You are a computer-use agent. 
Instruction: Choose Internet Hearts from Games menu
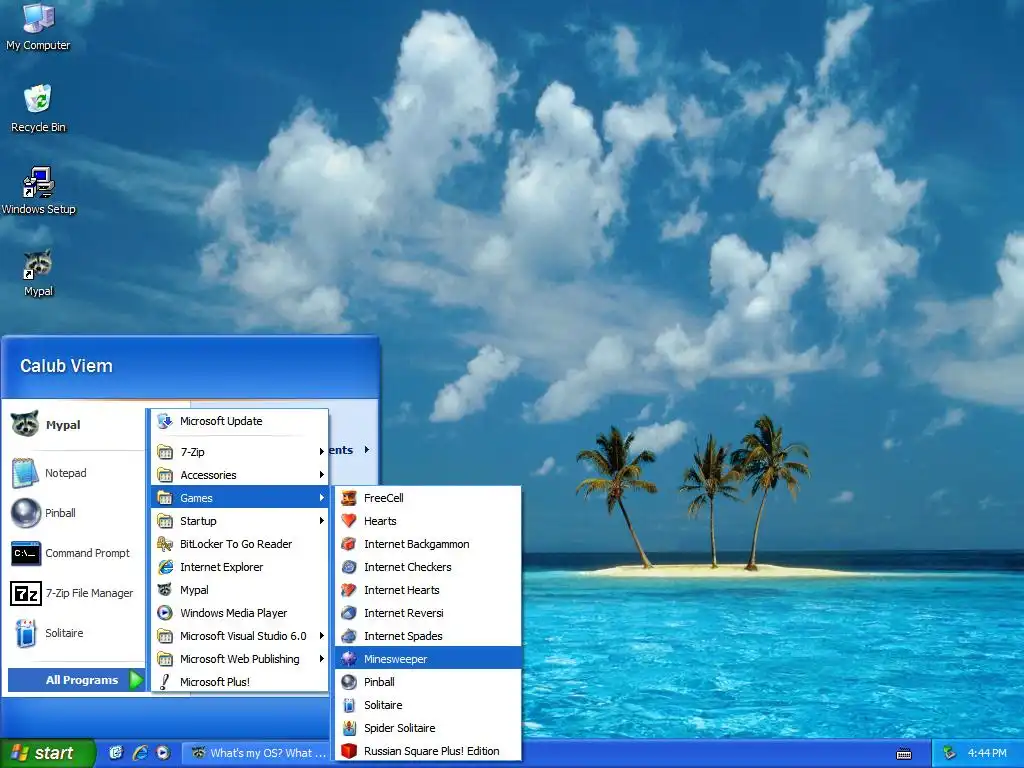(428, 590)
